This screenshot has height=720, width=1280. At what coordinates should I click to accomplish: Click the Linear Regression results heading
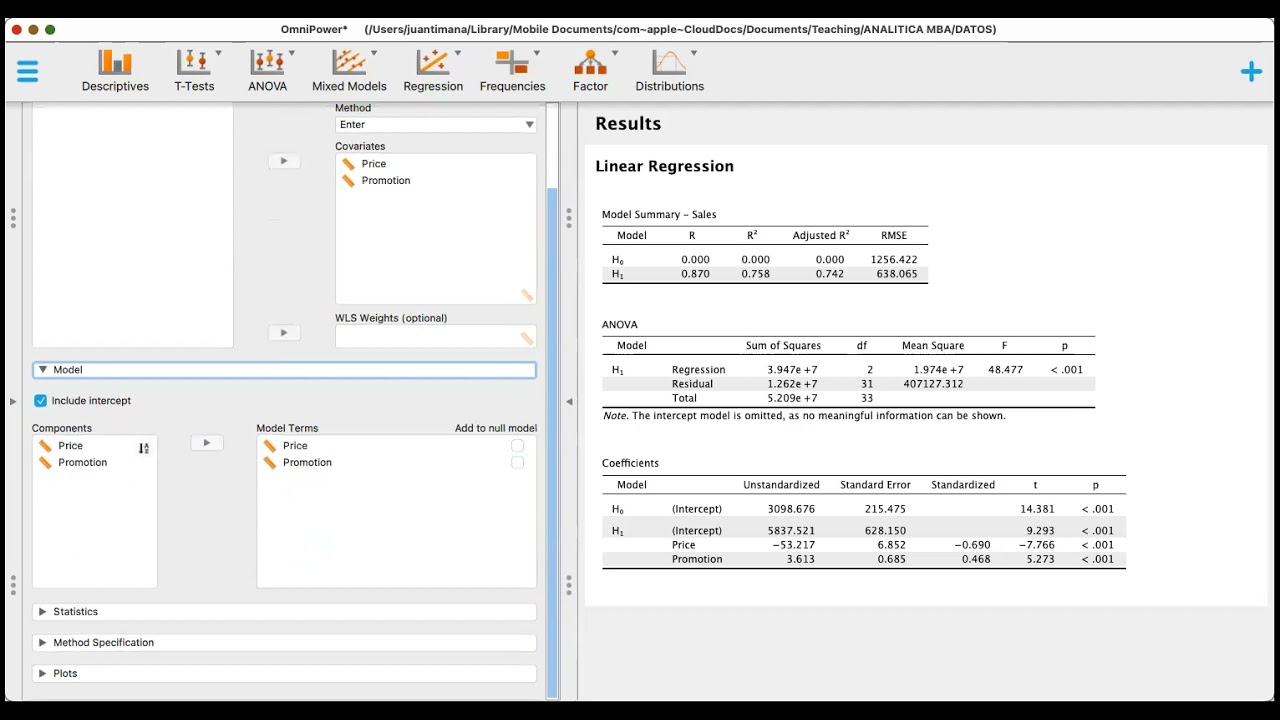664,167
